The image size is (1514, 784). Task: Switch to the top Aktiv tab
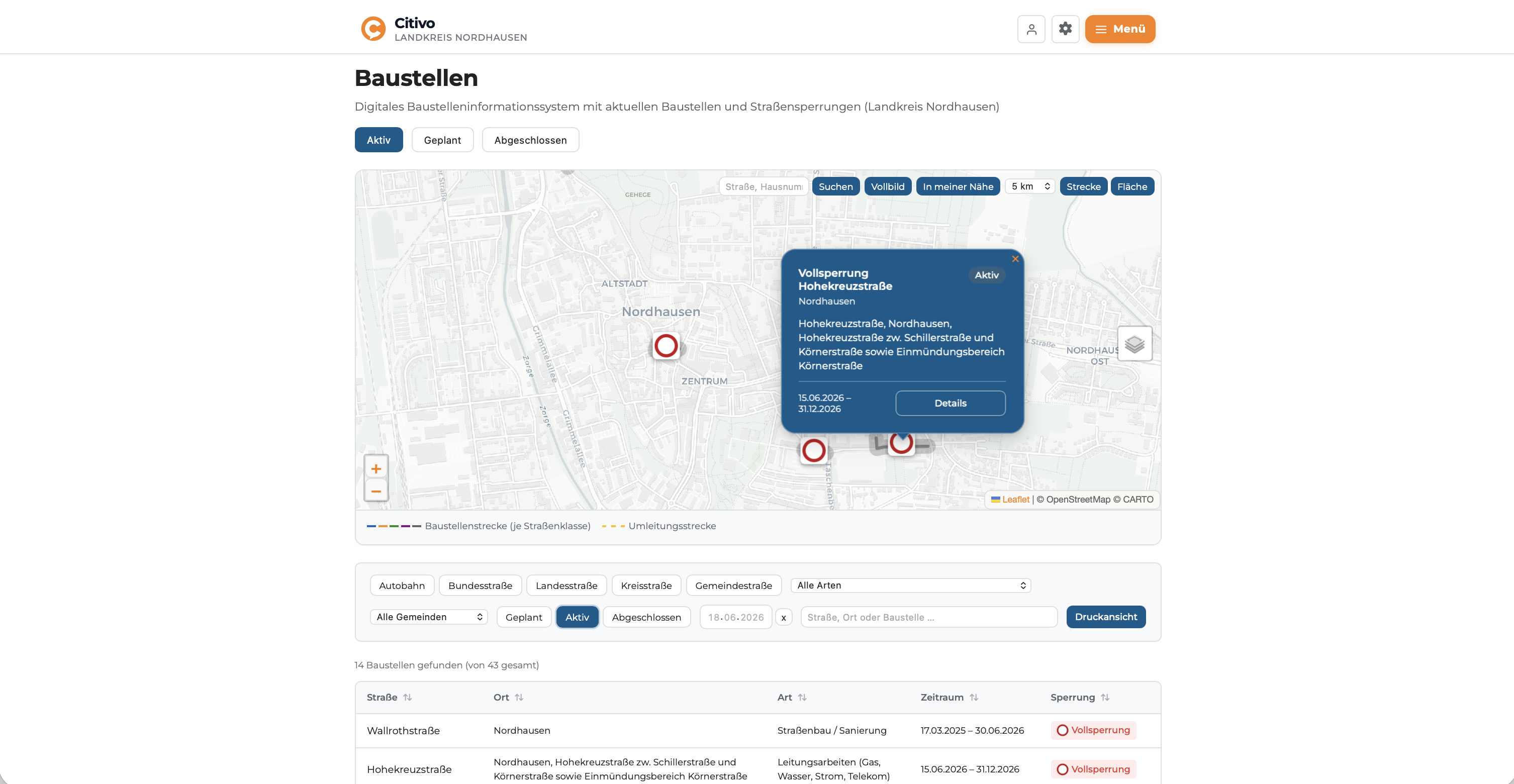pos(378,140)
